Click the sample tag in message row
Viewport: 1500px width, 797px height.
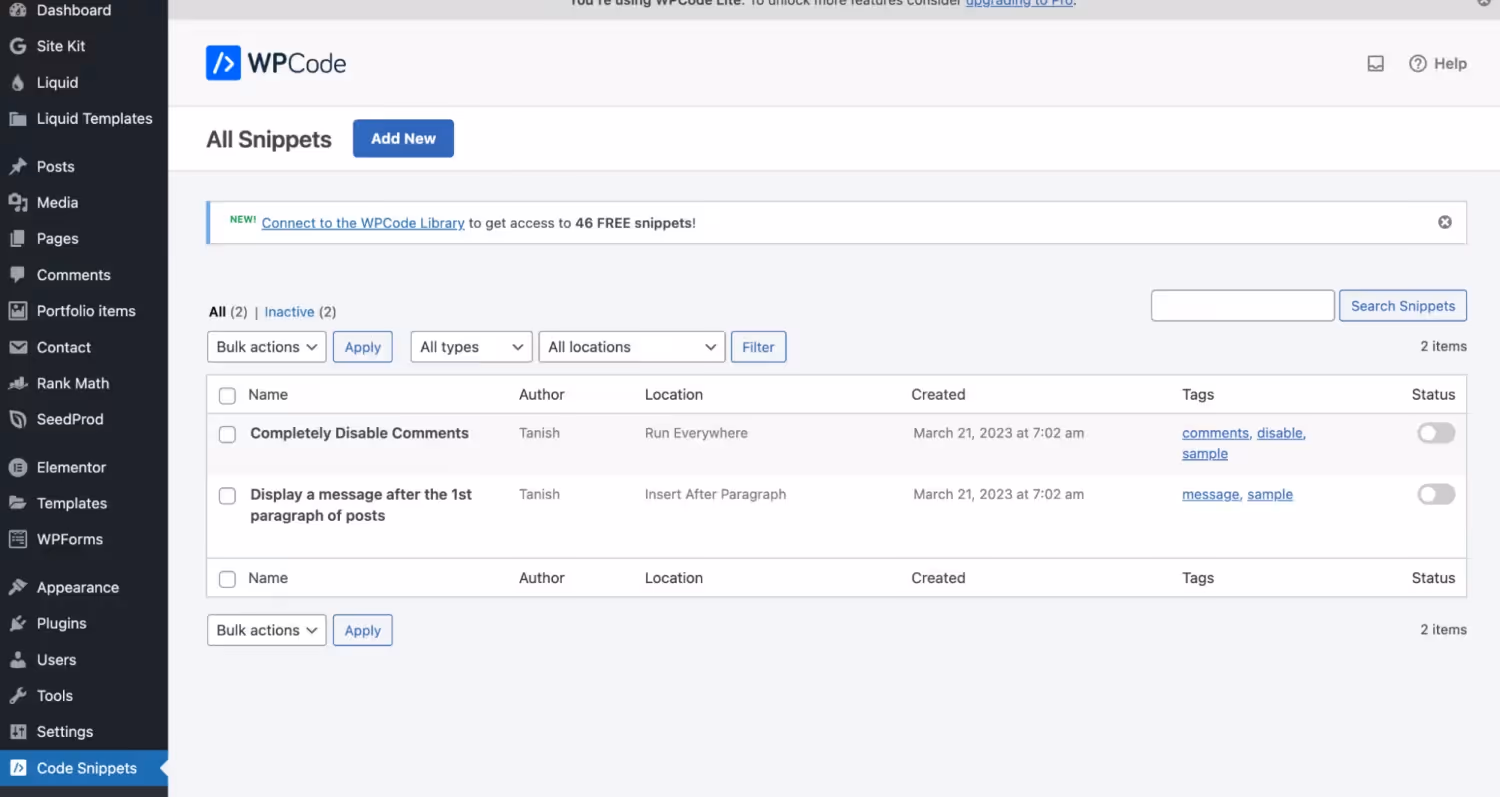pos(1270,494)
